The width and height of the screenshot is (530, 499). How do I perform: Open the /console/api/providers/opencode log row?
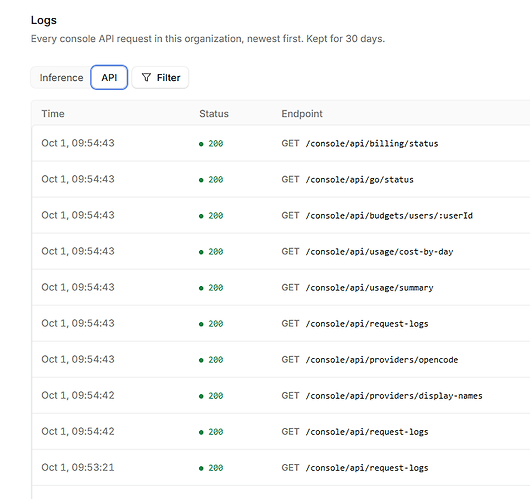[281, 360]
